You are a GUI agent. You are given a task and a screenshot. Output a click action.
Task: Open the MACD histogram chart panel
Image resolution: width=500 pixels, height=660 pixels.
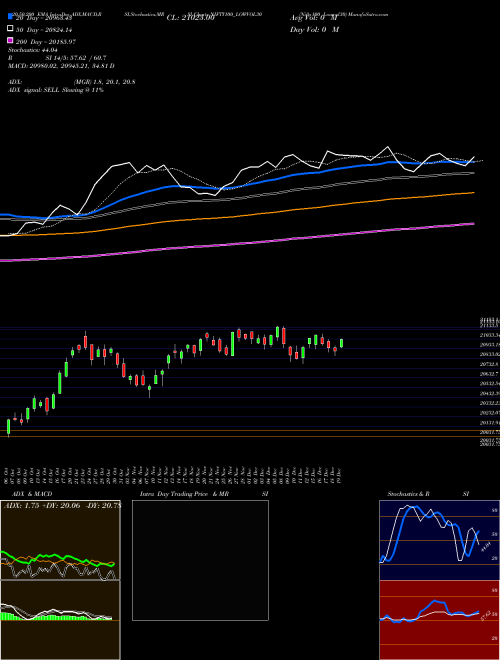tap(60, 620)
